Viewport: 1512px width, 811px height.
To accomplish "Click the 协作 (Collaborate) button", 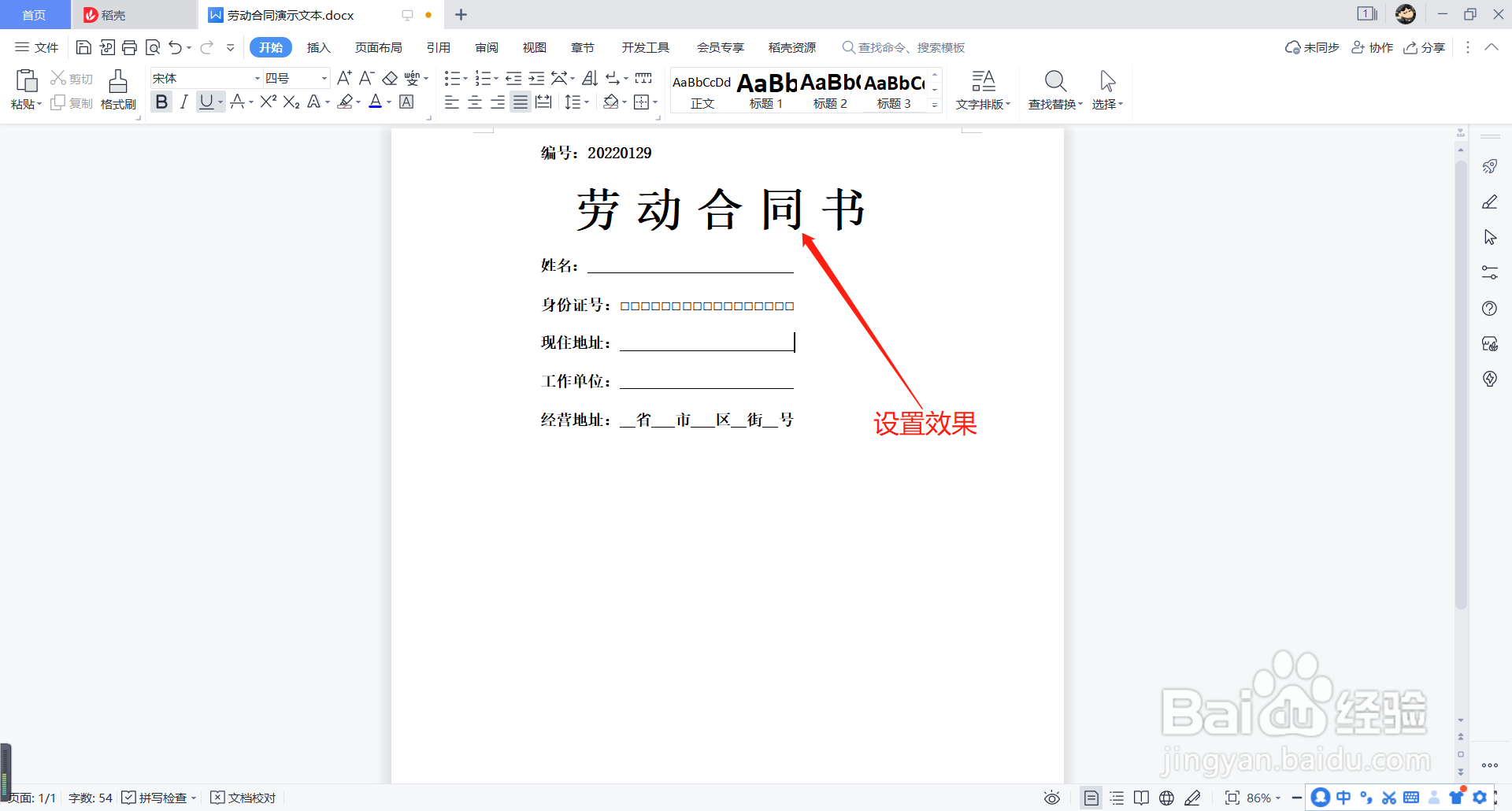I will click(x=1373, y=47).
